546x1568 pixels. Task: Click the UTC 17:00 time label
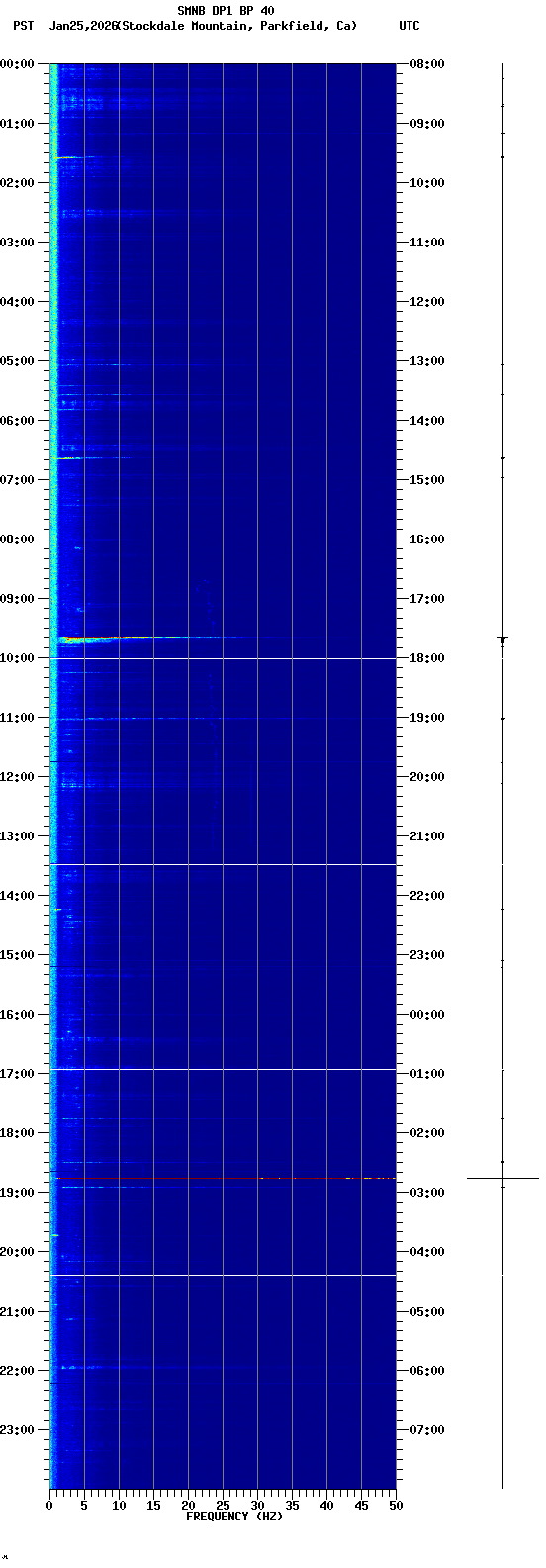point(427,599)
